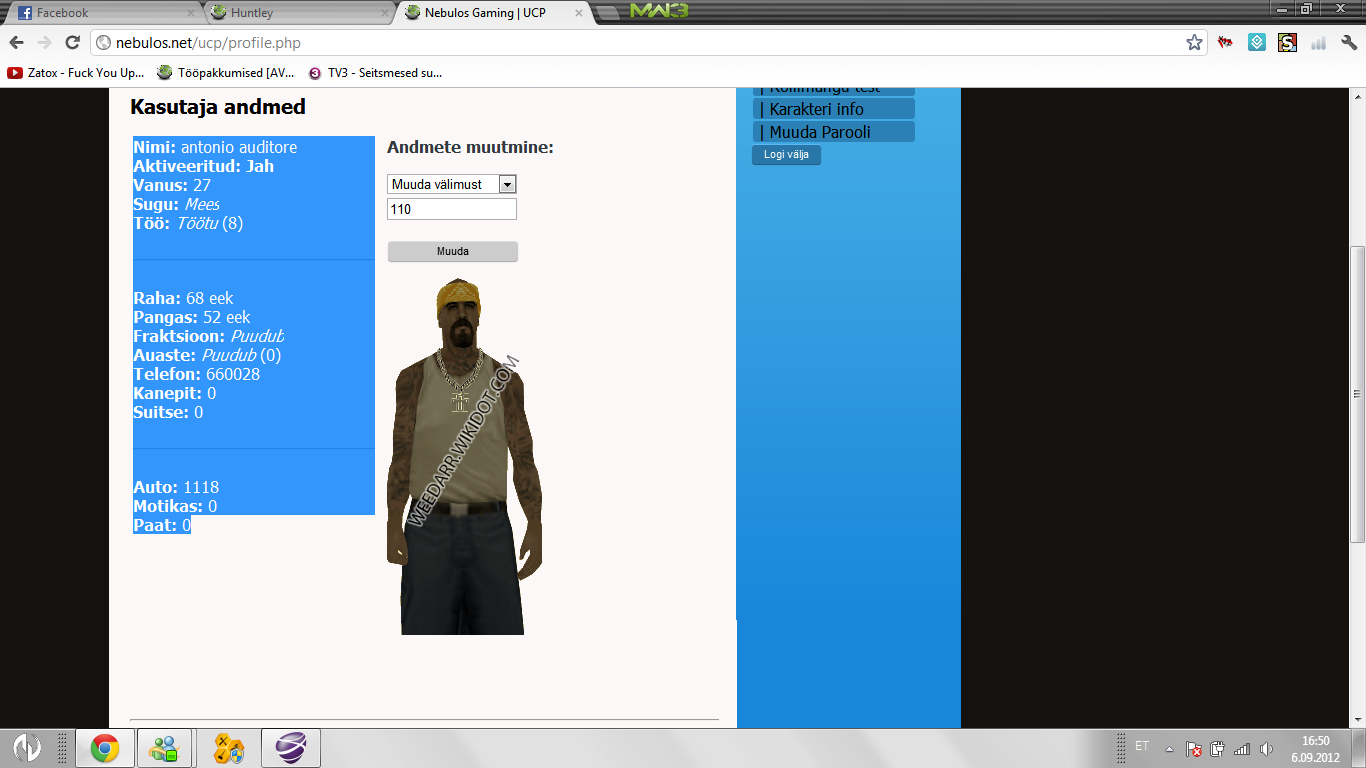The image size is (1366, 768).
Task: Open the Muuda välimust dropdown
Action: click(451, 184)
